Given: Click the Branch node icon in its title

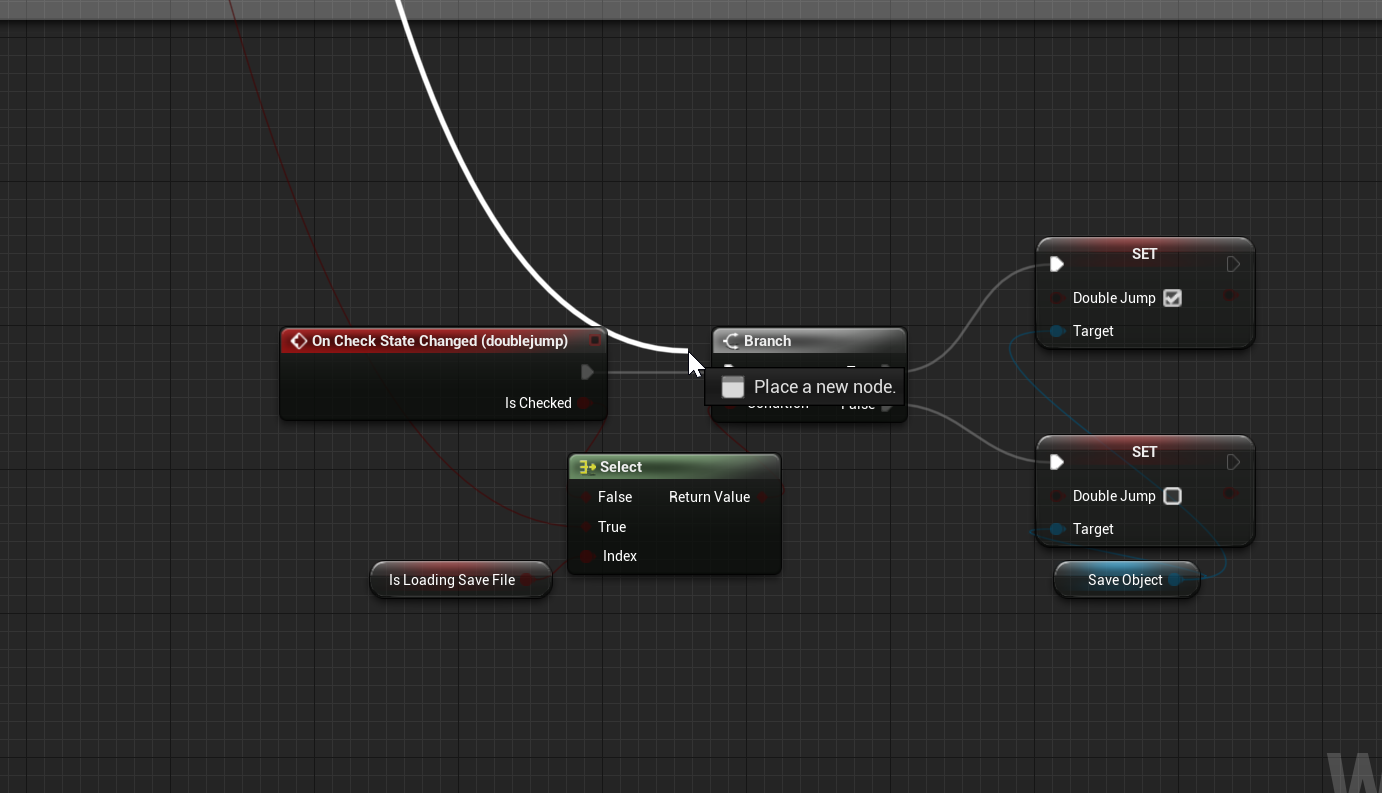Looking at the screenshot, I should click(731, 341).
